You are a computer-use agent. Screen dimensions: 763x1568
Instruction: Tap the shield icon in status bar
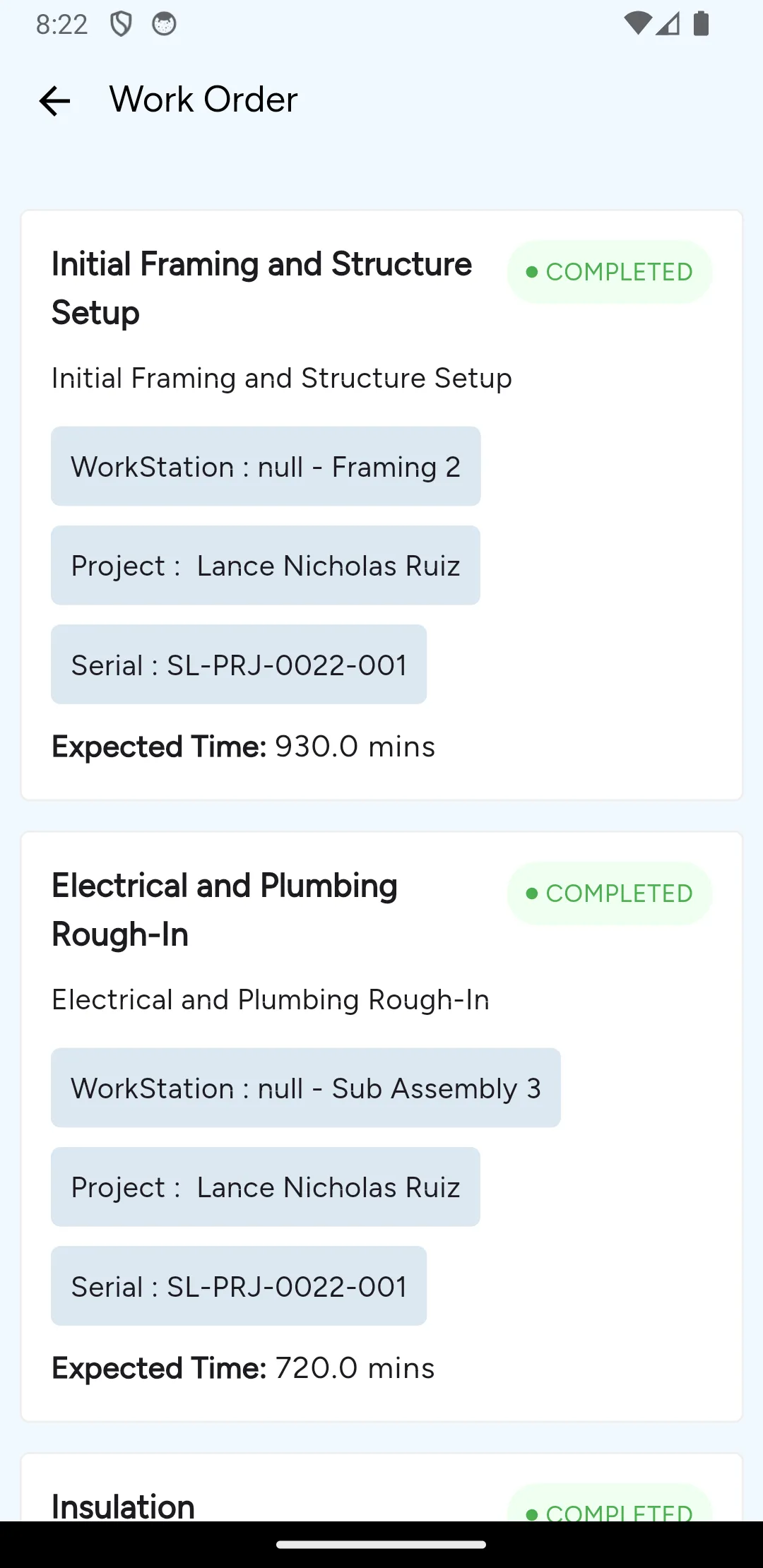121,24
